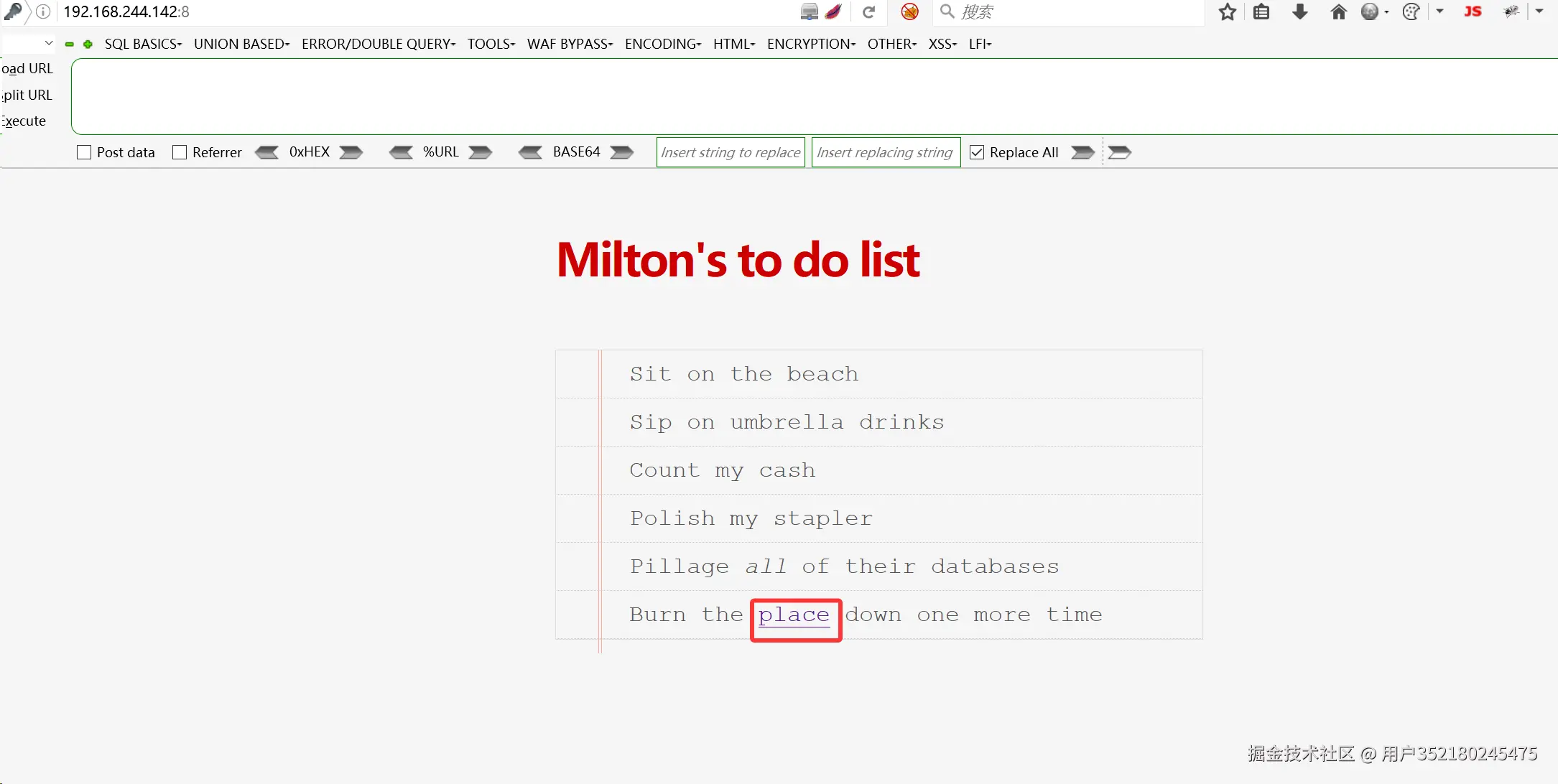Go to home page icon
This screenshot has width=1558, height=784.
coord(1338,12)
